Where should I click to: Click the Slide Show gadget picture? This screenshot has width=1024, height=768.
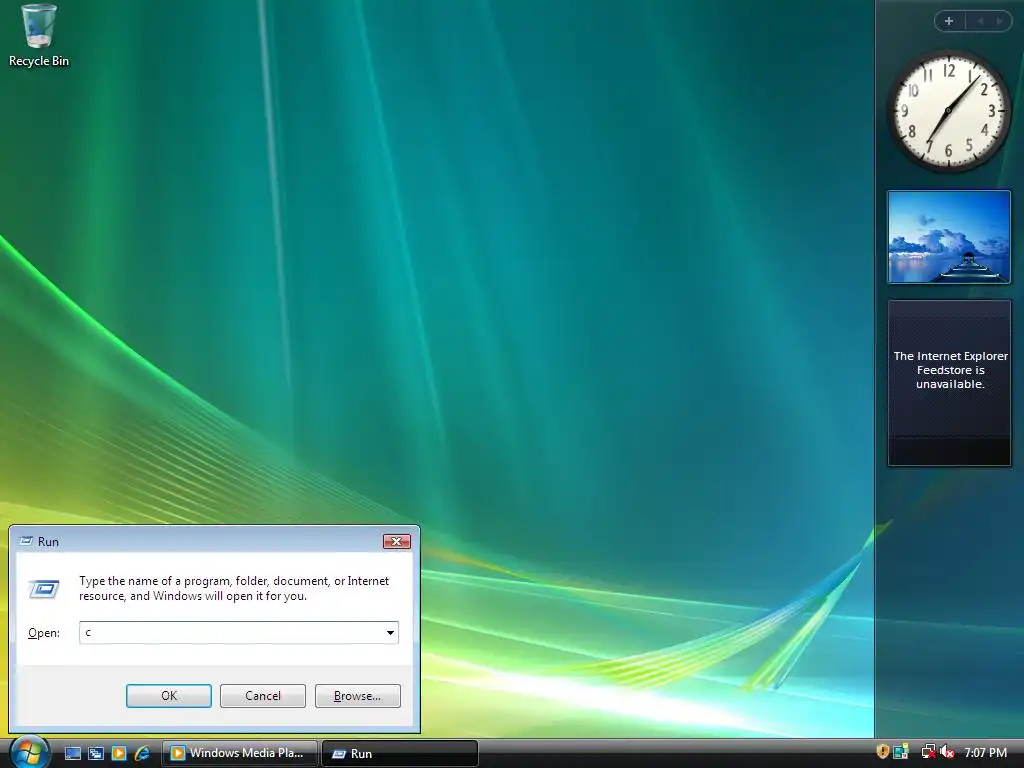(x=949, y=237)
